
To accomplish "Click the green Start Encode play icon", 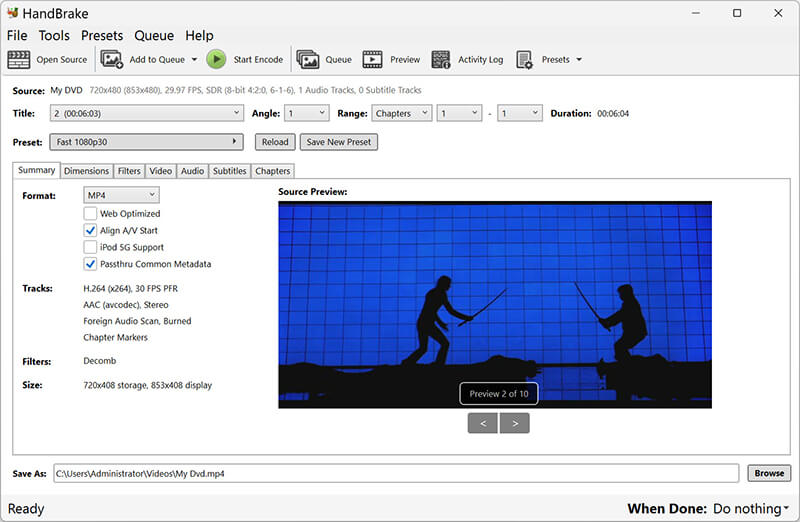I will [x=216, y=59].
